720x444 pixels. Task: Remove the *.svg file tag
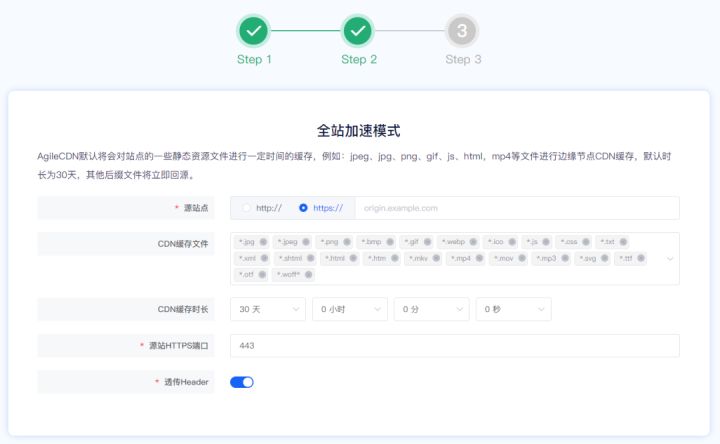coord(605,258)
